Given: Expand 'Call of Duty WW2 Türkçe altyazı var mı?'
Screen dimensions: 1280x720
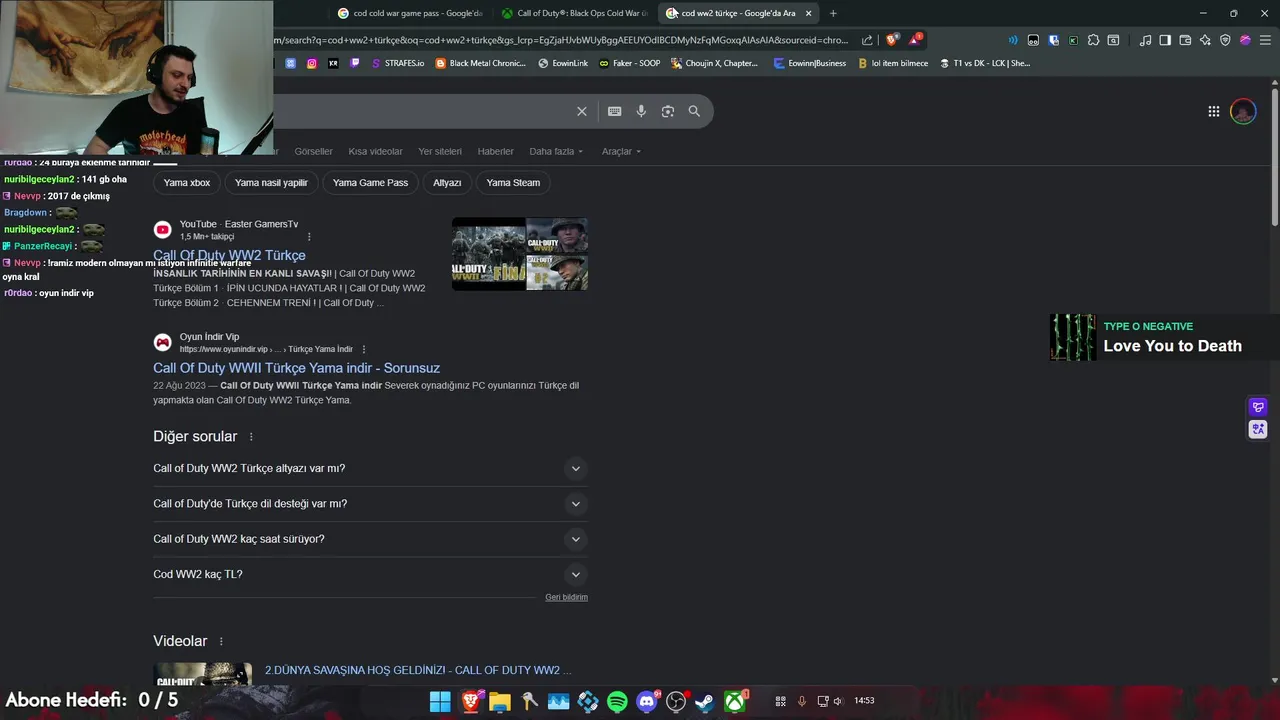Looking at the screenshot, I should point(370,468).
